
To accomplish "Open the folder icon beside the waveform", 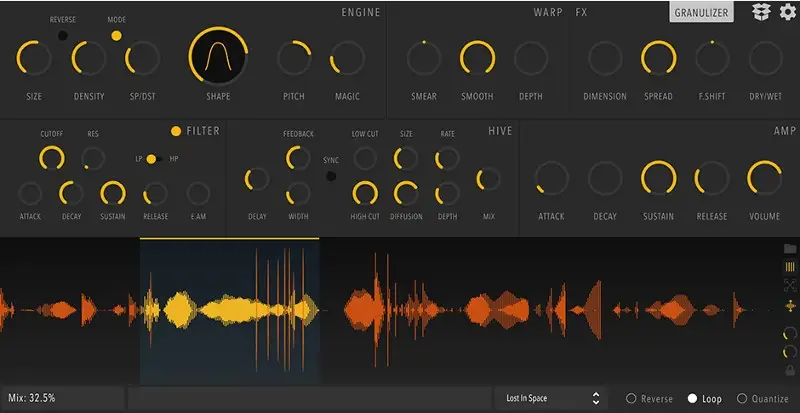I will pos(790,248).
